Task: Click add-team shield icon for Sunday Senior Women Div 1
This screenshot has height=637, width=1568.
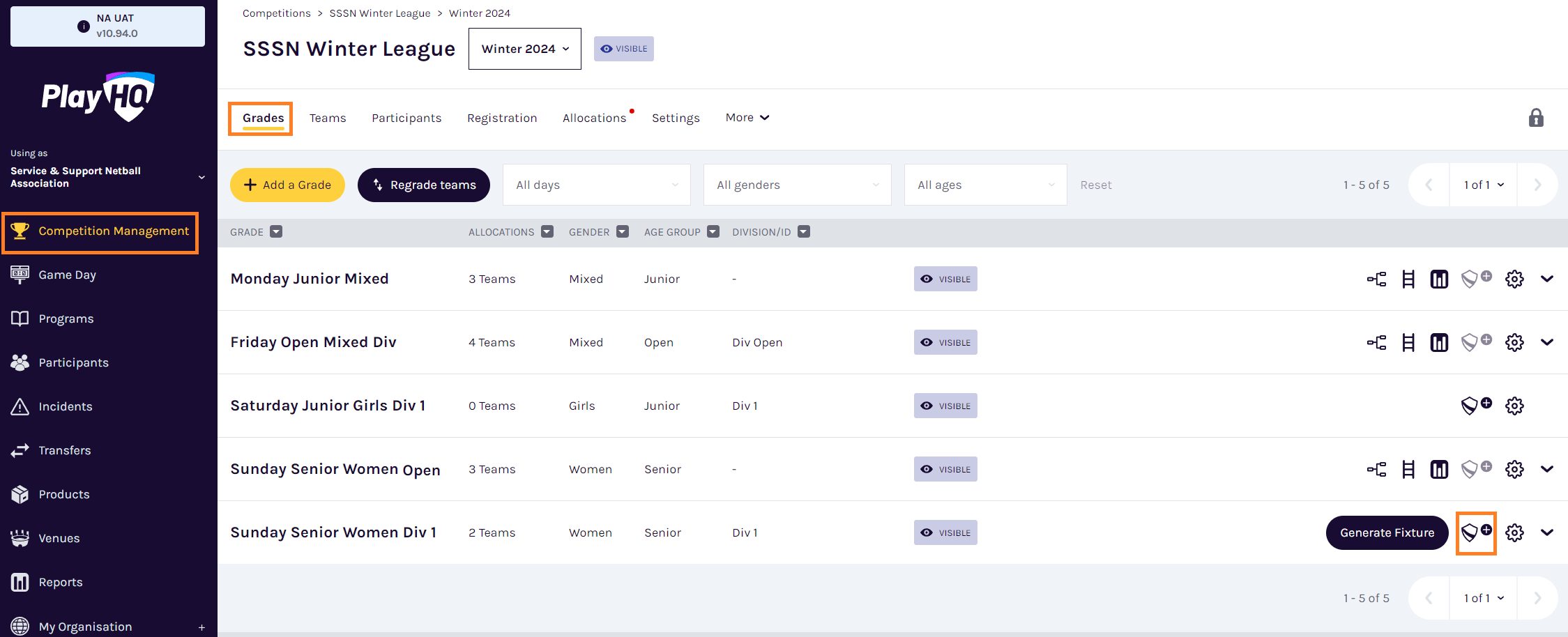Action: click(x=1476, y=532)
